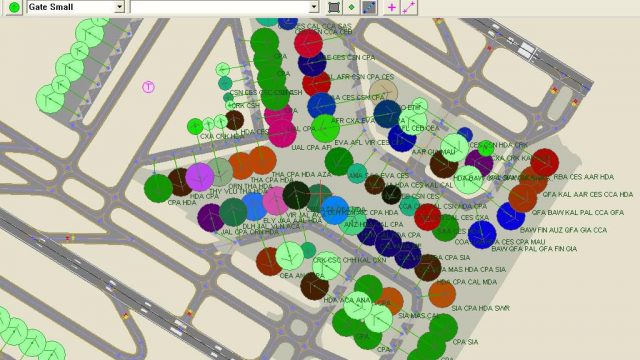This screenshot has width=640, height=360.
Task: Click the label UAL CPA AFL
Action: [x=311, y=147]
